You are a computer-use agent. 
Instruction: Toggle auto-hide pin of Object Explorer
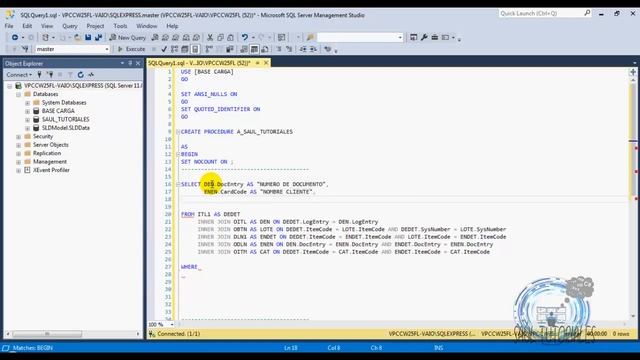pos(130,63)
